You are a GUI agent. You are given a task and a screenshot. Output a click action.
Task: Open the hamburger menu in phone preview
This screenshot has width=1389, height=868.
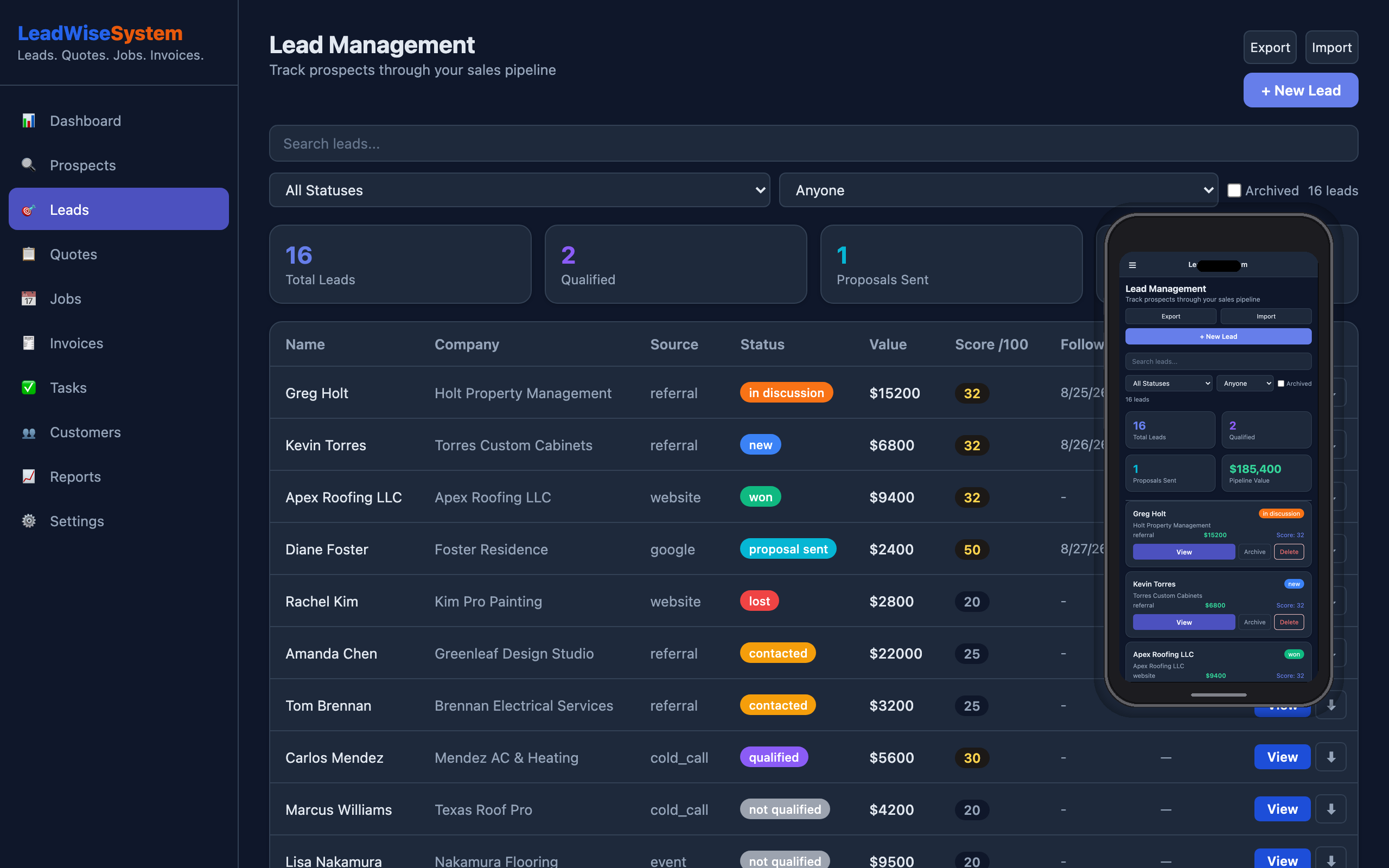click(x=1132, y=265)
